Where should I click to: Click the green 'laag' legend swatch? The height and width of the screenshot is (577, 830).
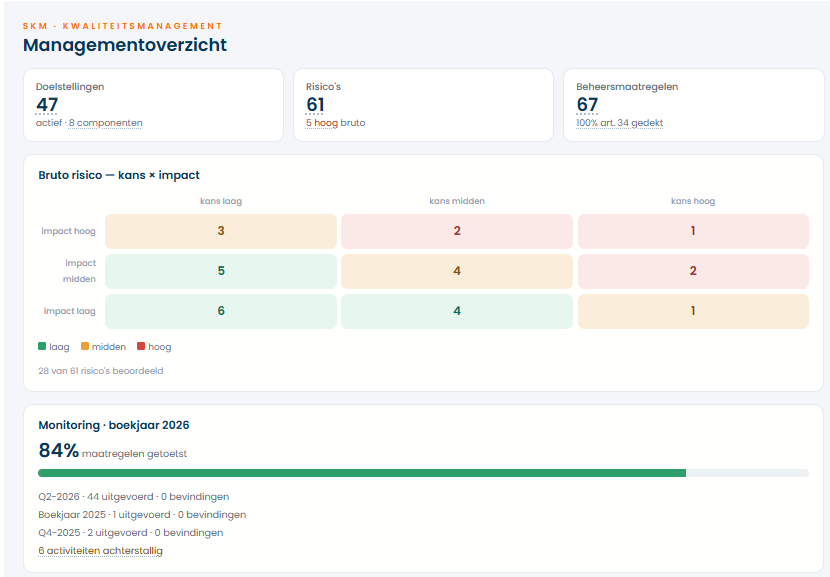point(42,346)
